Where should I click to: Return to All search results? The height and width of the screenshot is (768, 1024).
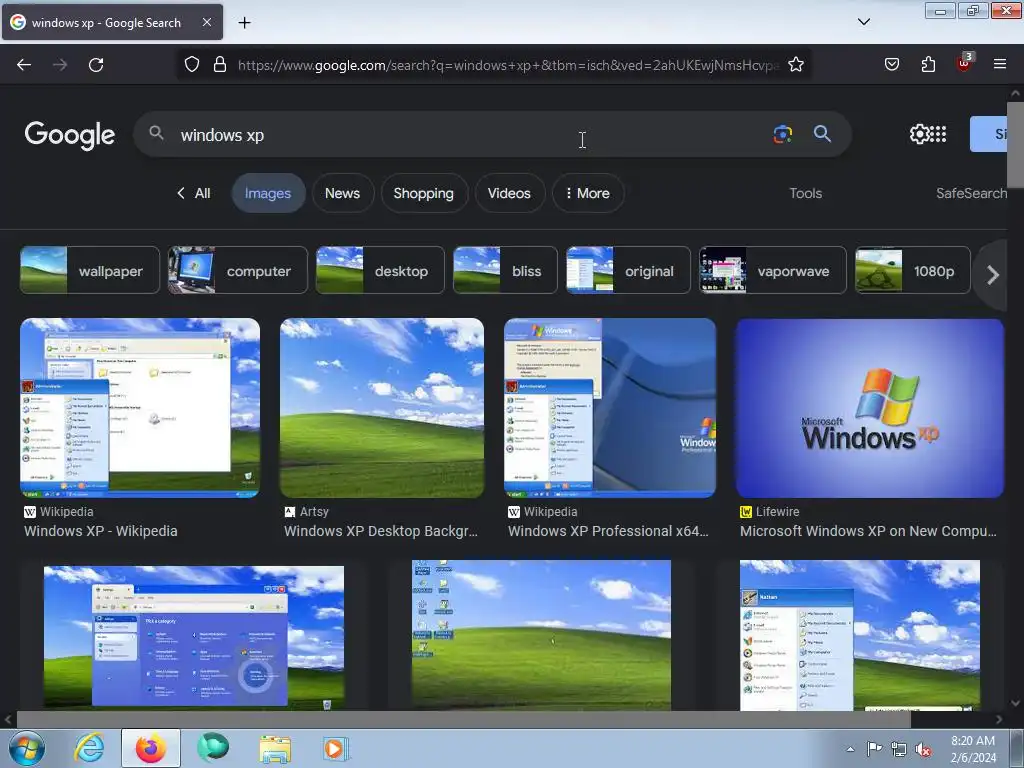point(193,193)
